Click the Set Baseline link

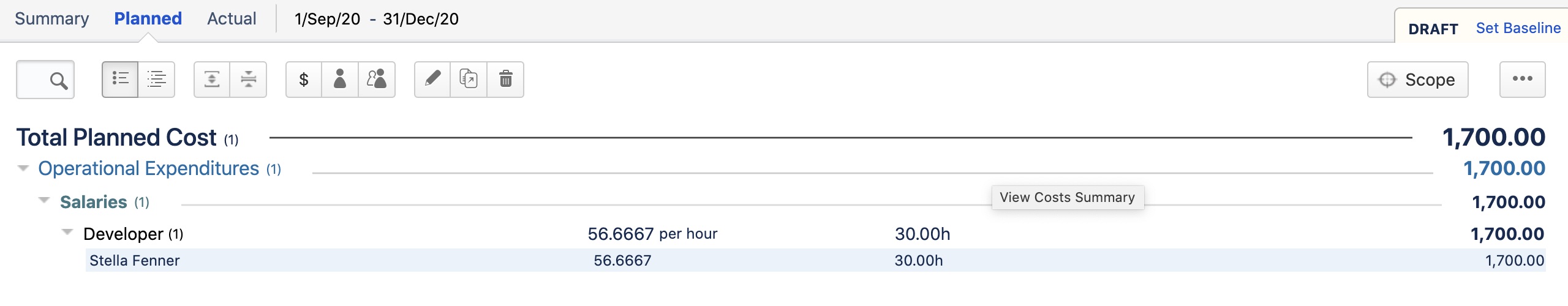tap(1518, 28)
